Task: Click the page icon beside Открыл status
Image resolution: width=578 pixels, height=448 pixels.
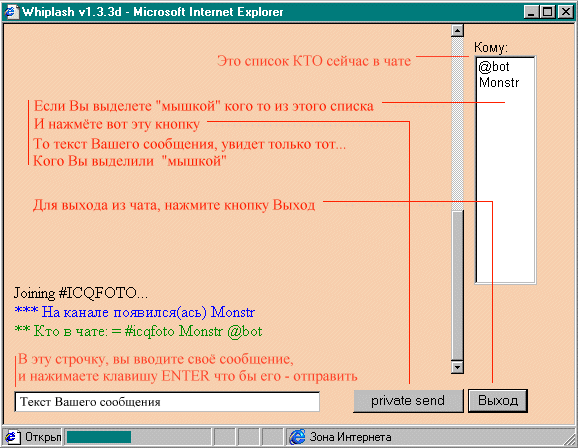Action: 13,437
